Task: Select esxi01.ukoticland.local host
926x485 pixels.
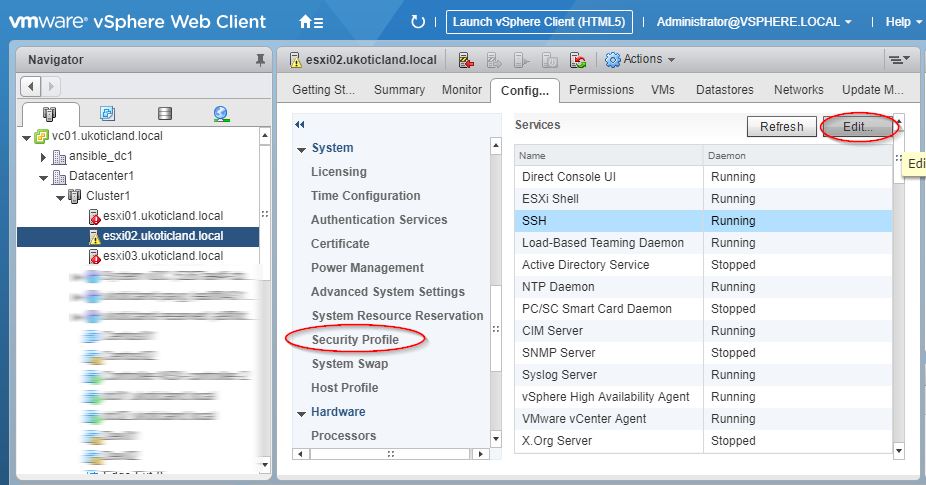Action: (x=162, y=216)
